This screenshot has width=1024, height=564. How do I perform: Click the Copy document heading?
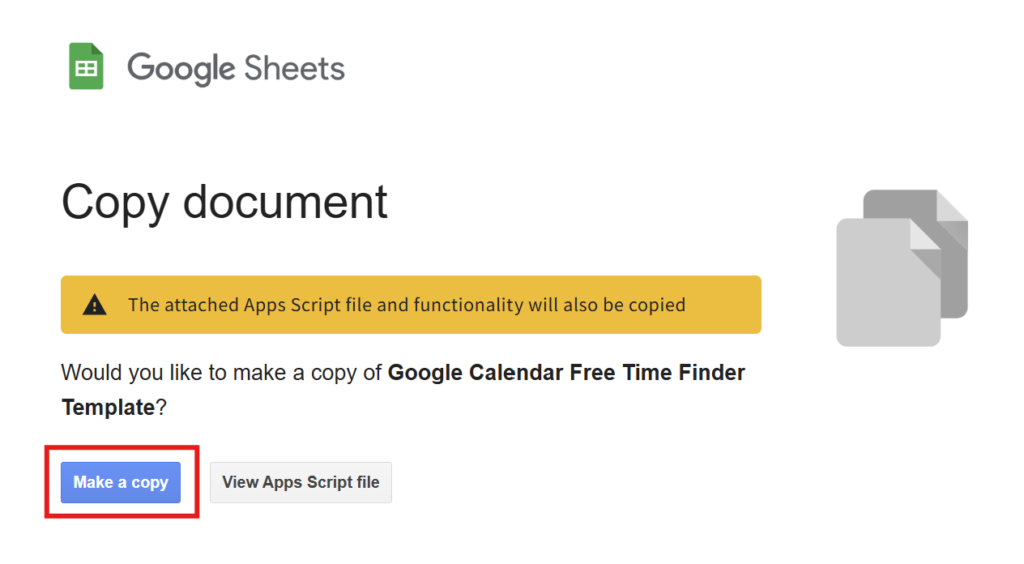(224, 203)
